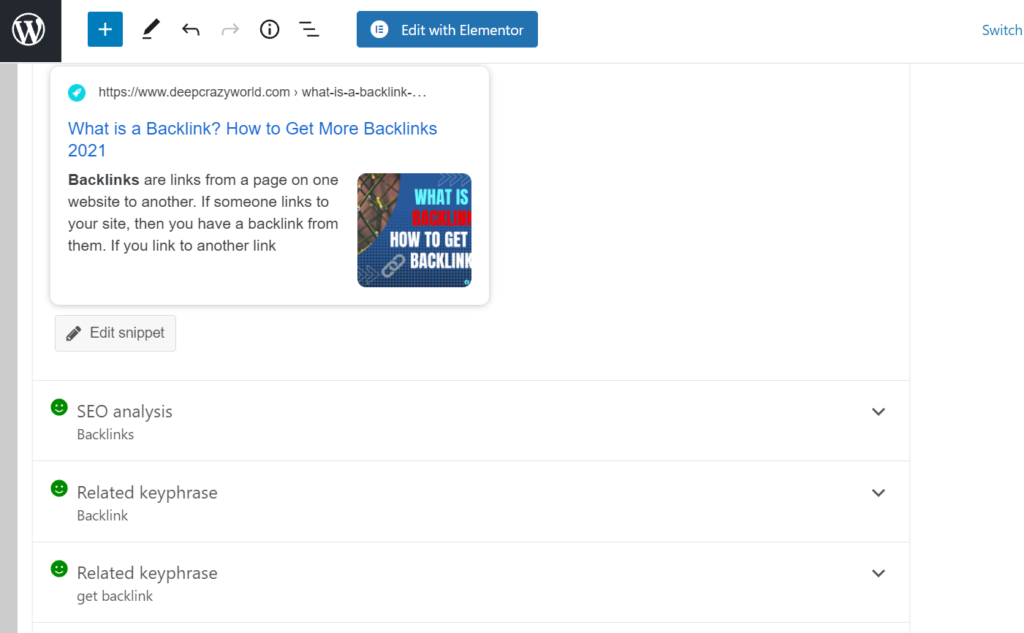Screen dimensions: 1024x633
Task: Click green smiley beside SEO analysis
Action: click(x=59, y=408)
